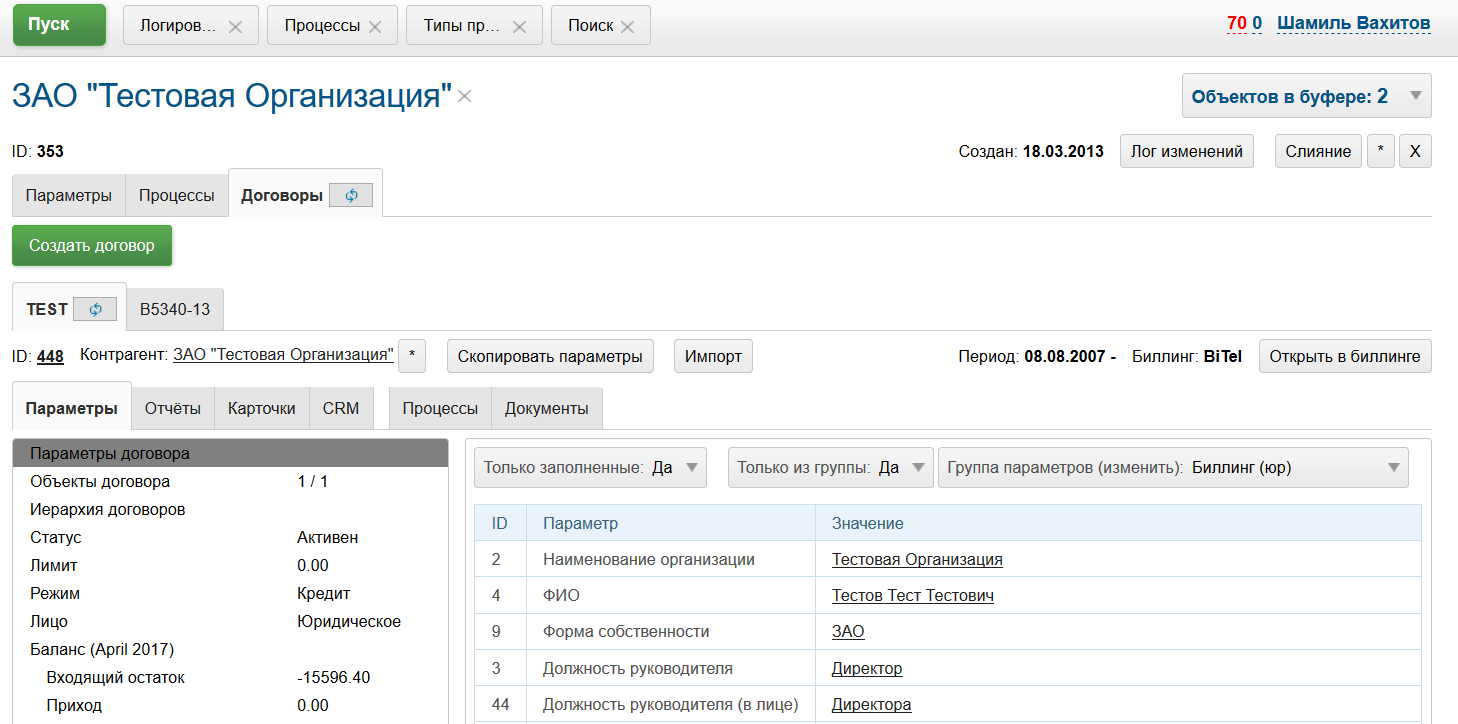Image resolution: width=1458 pixels, height=724 pixels.
Task: Close the Процессы top tab via X
Action: [x=375, y=27]
